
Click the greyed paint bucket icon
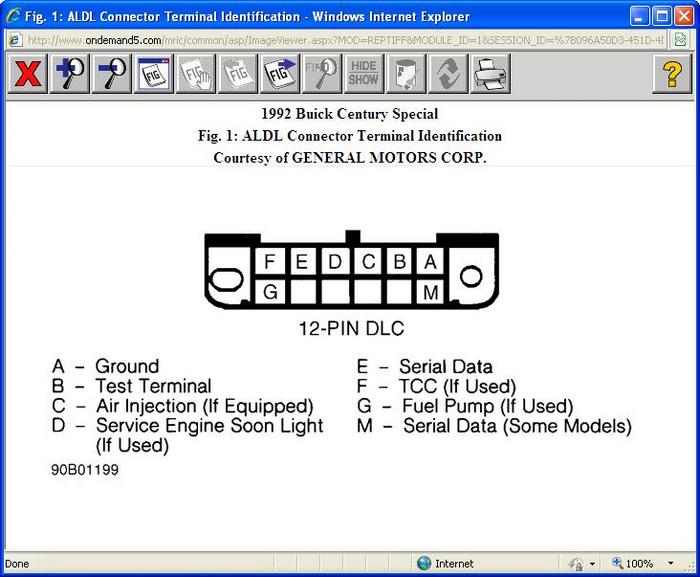click(405, 74)
